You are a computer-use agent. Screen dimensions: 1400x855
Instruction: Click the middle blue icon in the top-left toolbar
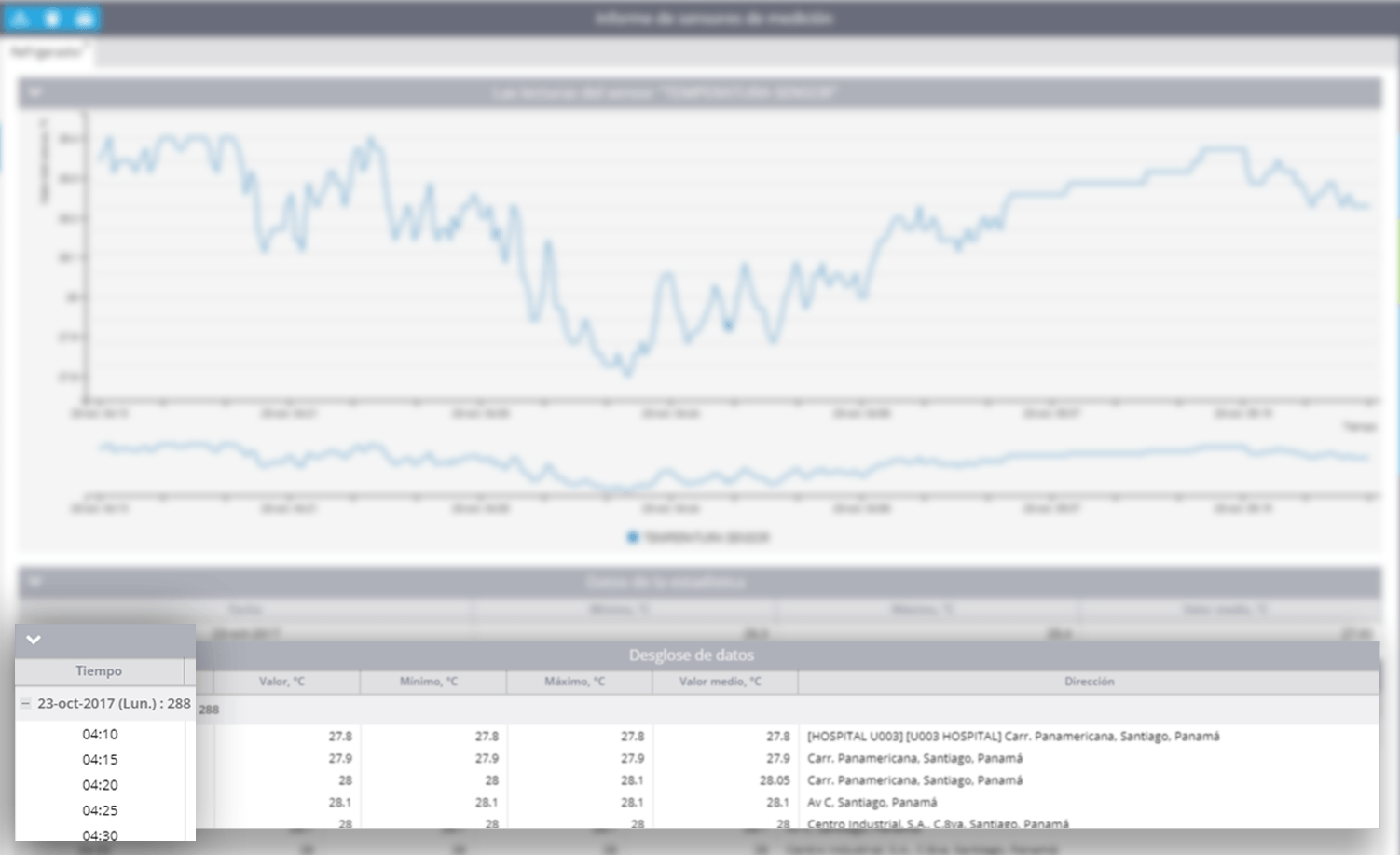click(x=52, y=19)
